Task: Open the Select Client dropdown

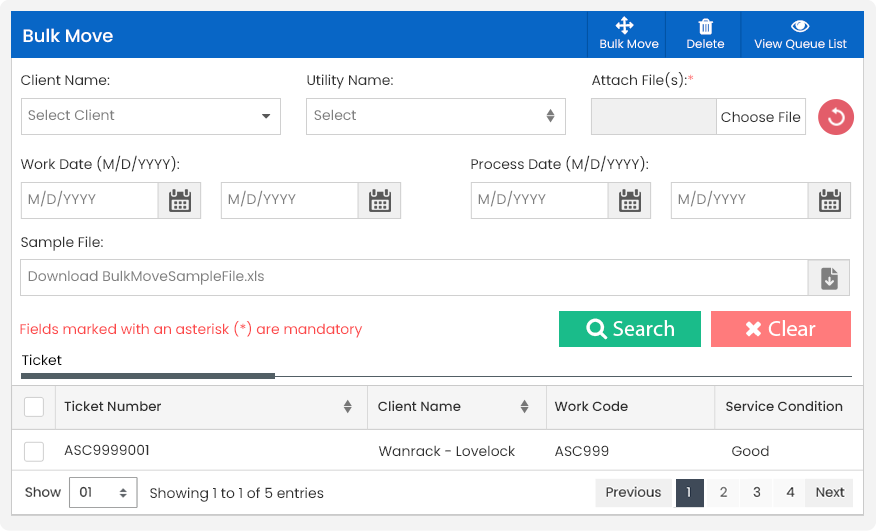Action: pos(151,116)
